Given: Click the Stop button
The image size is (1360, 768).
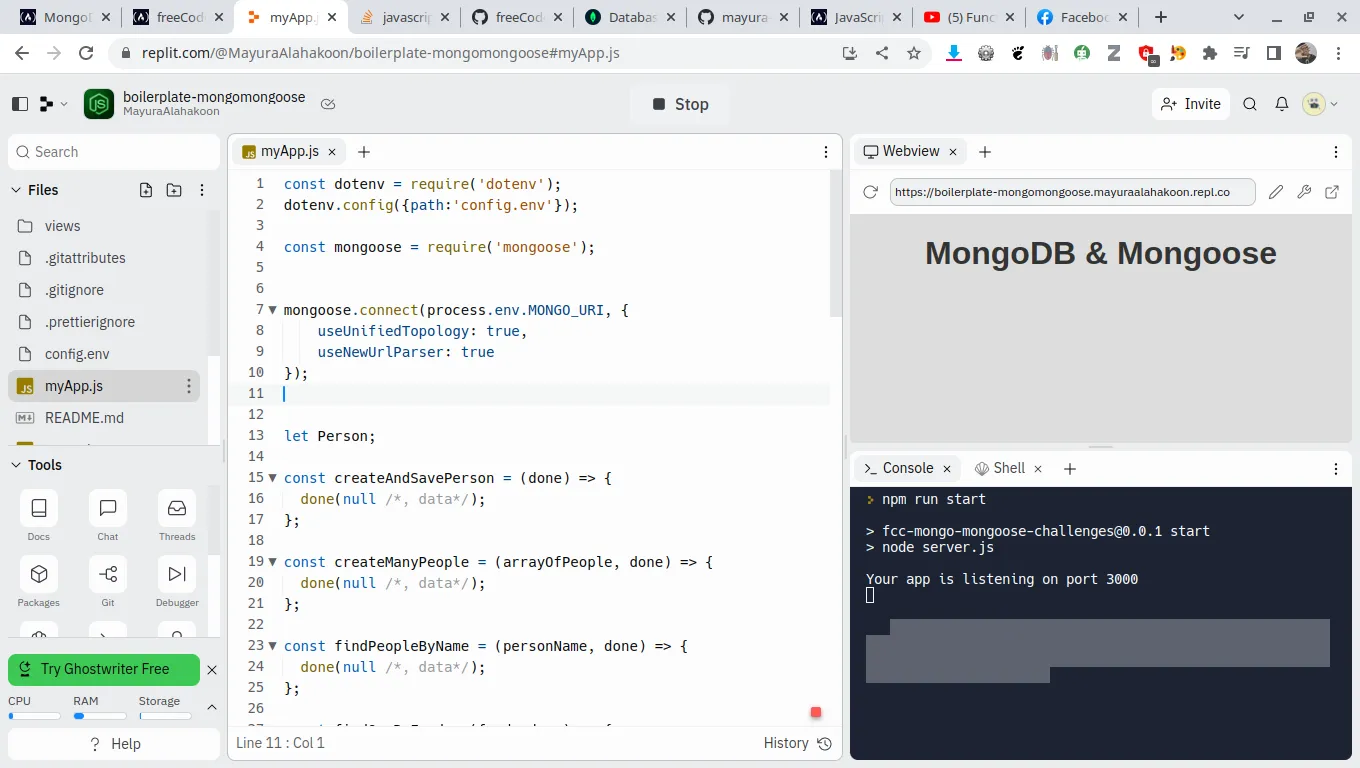Looking at the screenshot, I should point(680,104).
